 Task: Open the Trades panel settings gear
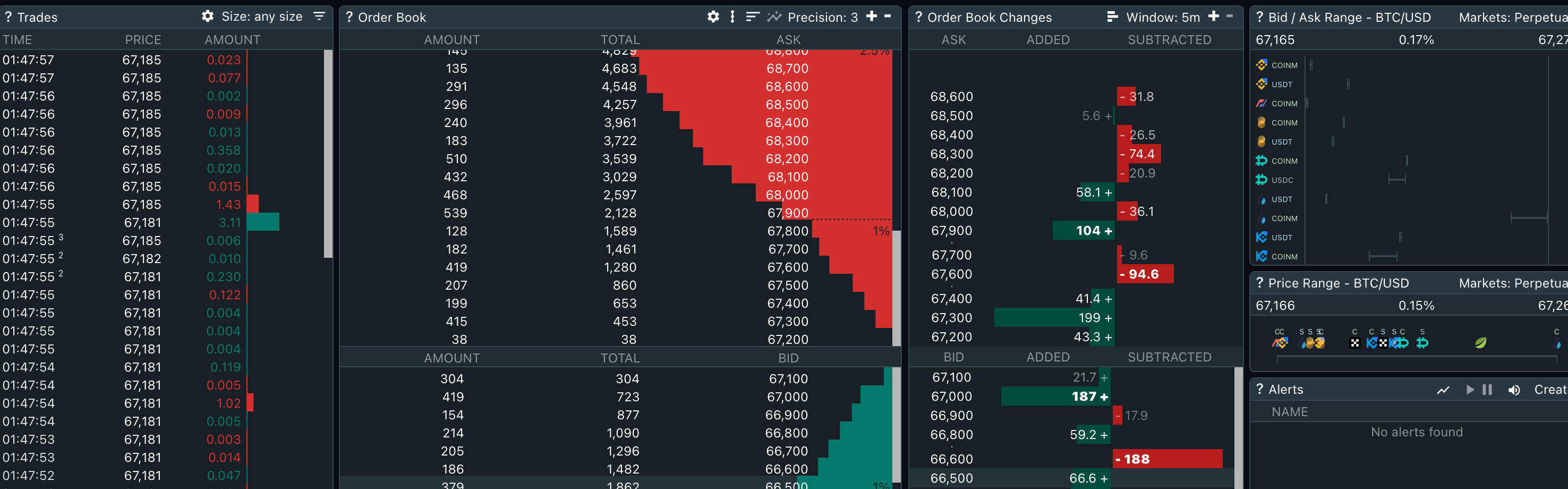[208, 16]
